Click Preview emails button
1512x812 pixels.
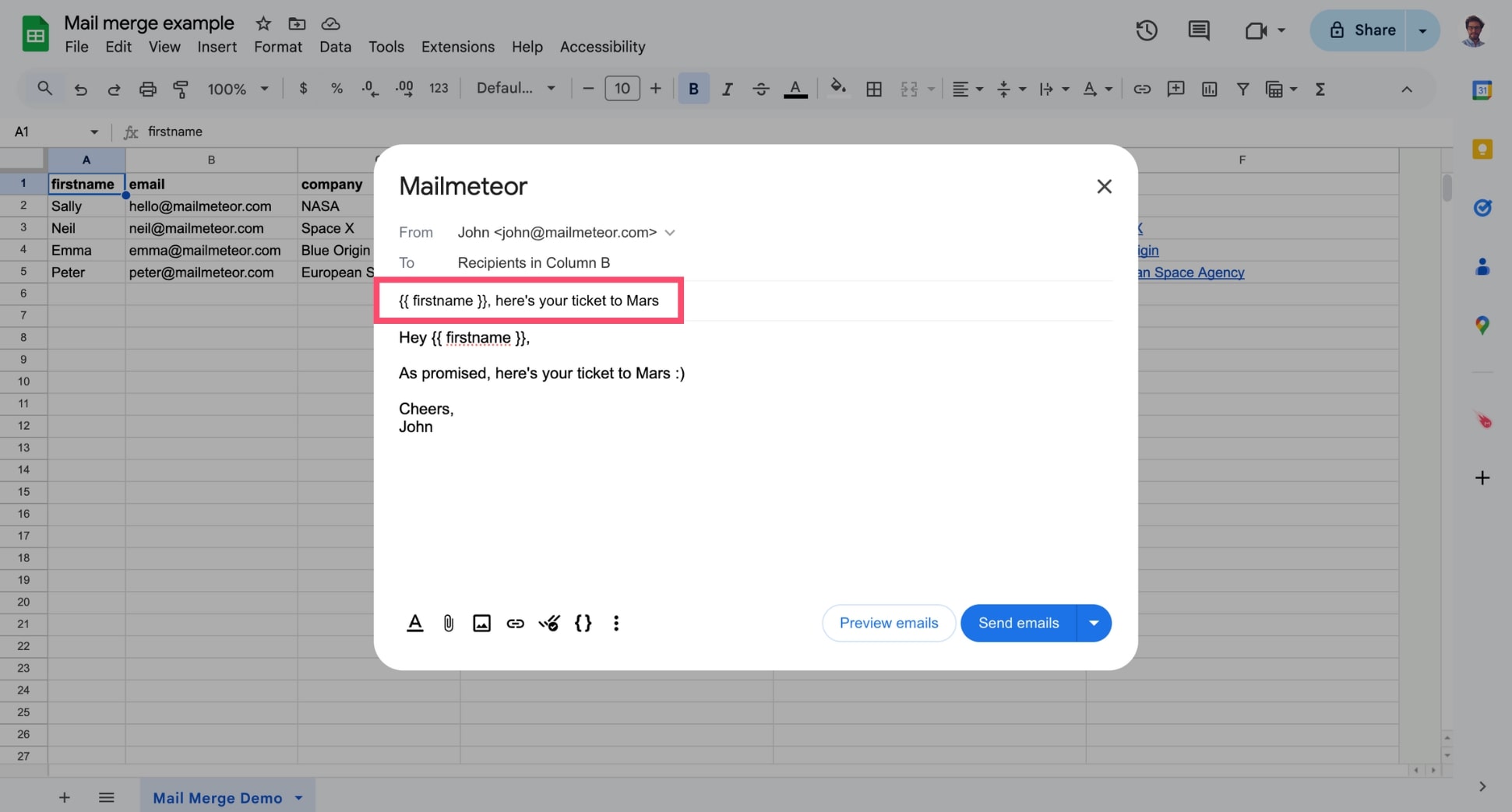[x=889, y=623]
